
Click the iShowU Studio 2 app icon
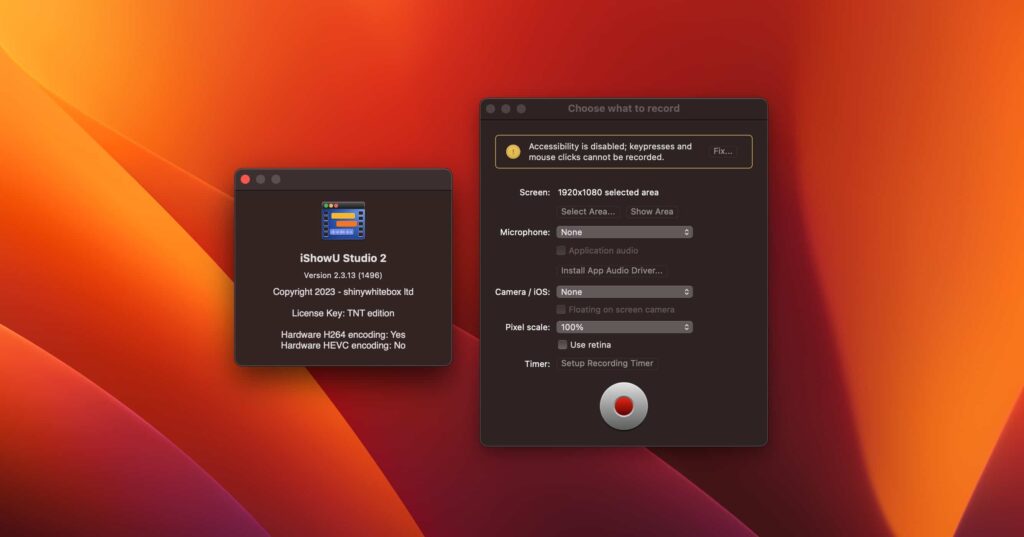click(343, 221)
